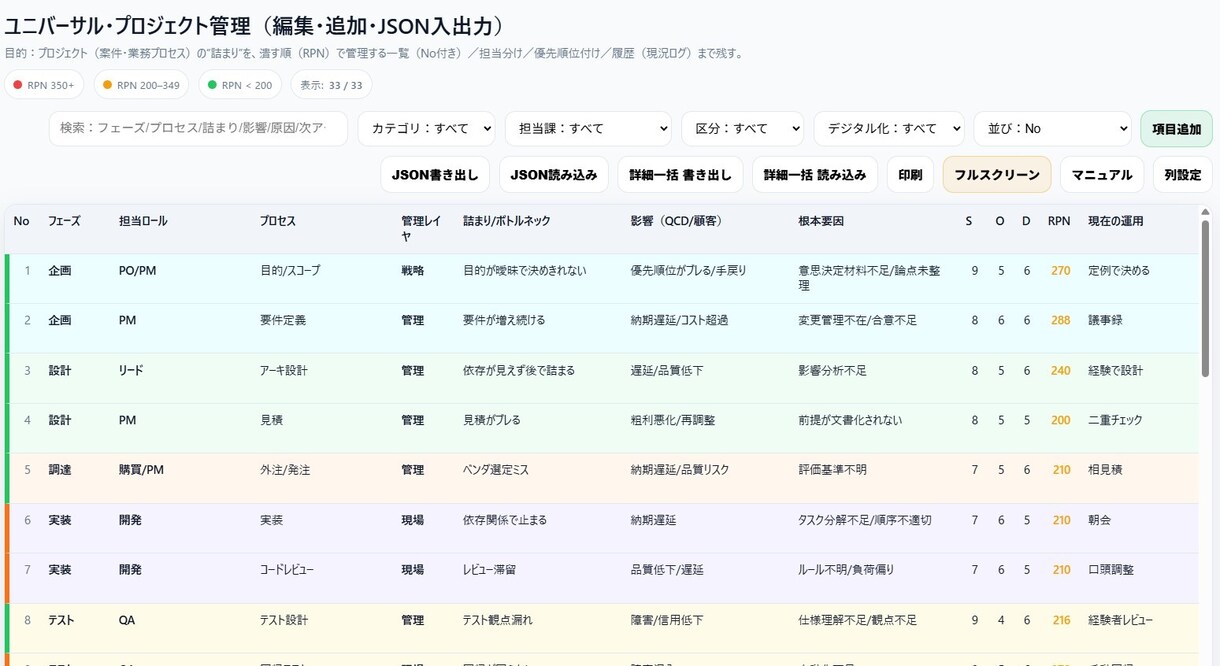The width and height of the screenshot is (1220, 666).
Task: Select row 4 cell 見積
Action: pyautogui.click(x=272, y=421)
